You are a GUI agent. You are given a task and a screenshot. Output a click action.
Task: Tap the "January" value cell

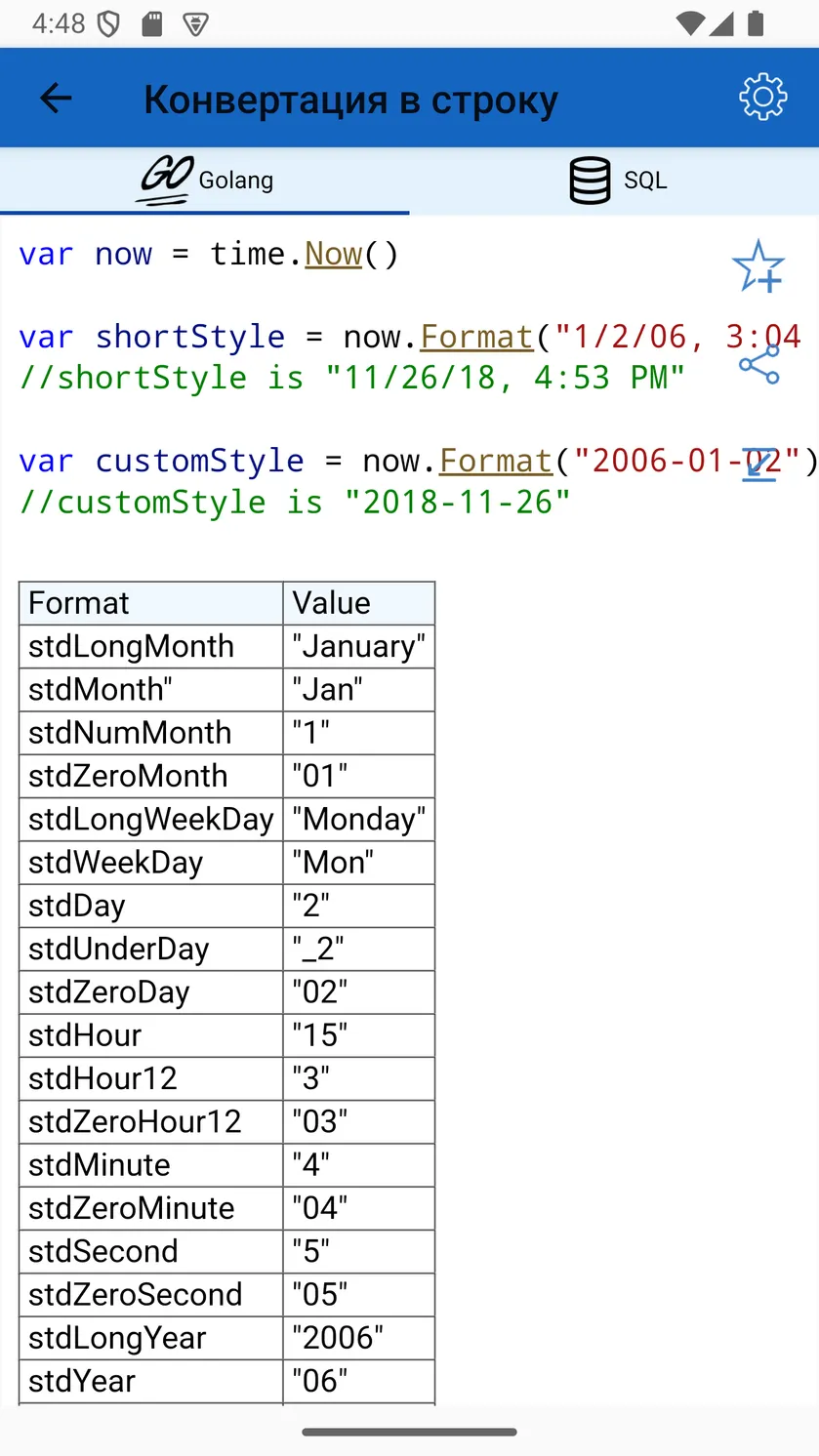[359, 646]
